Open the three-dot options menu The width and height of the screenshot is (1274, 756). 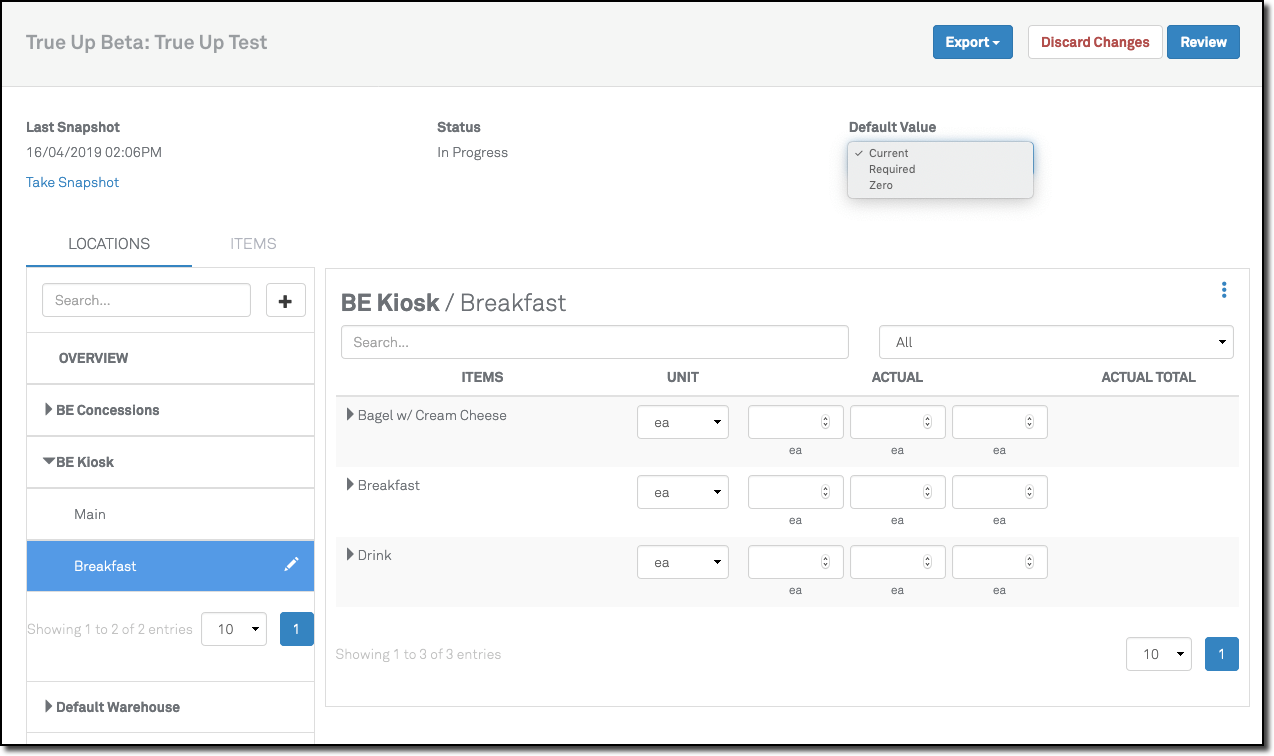click(x=1223, y=290)
